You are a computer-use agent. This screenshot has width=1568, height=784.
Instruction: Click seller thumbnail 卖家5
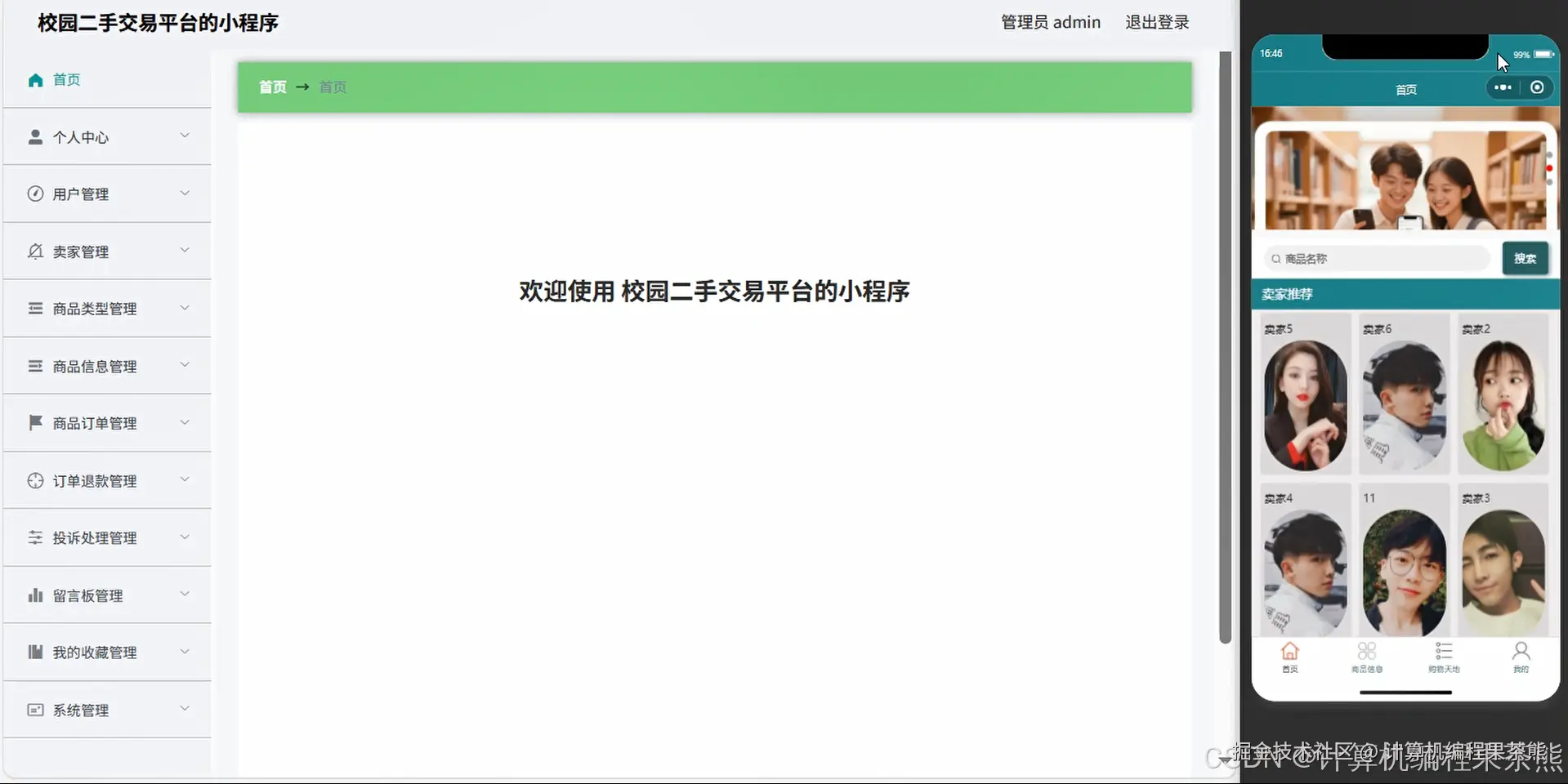click(1304, 393)
